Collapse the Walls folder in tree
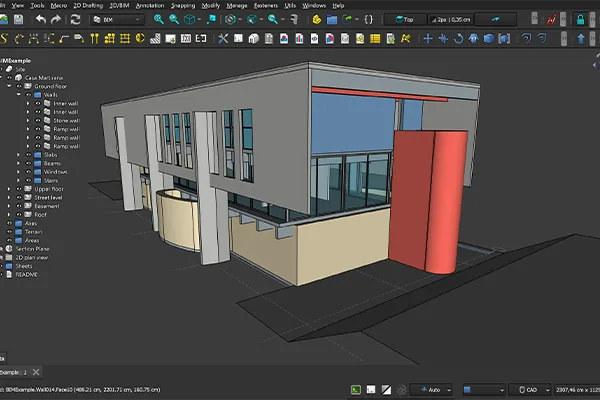600x400 pixels. [18, 95]
